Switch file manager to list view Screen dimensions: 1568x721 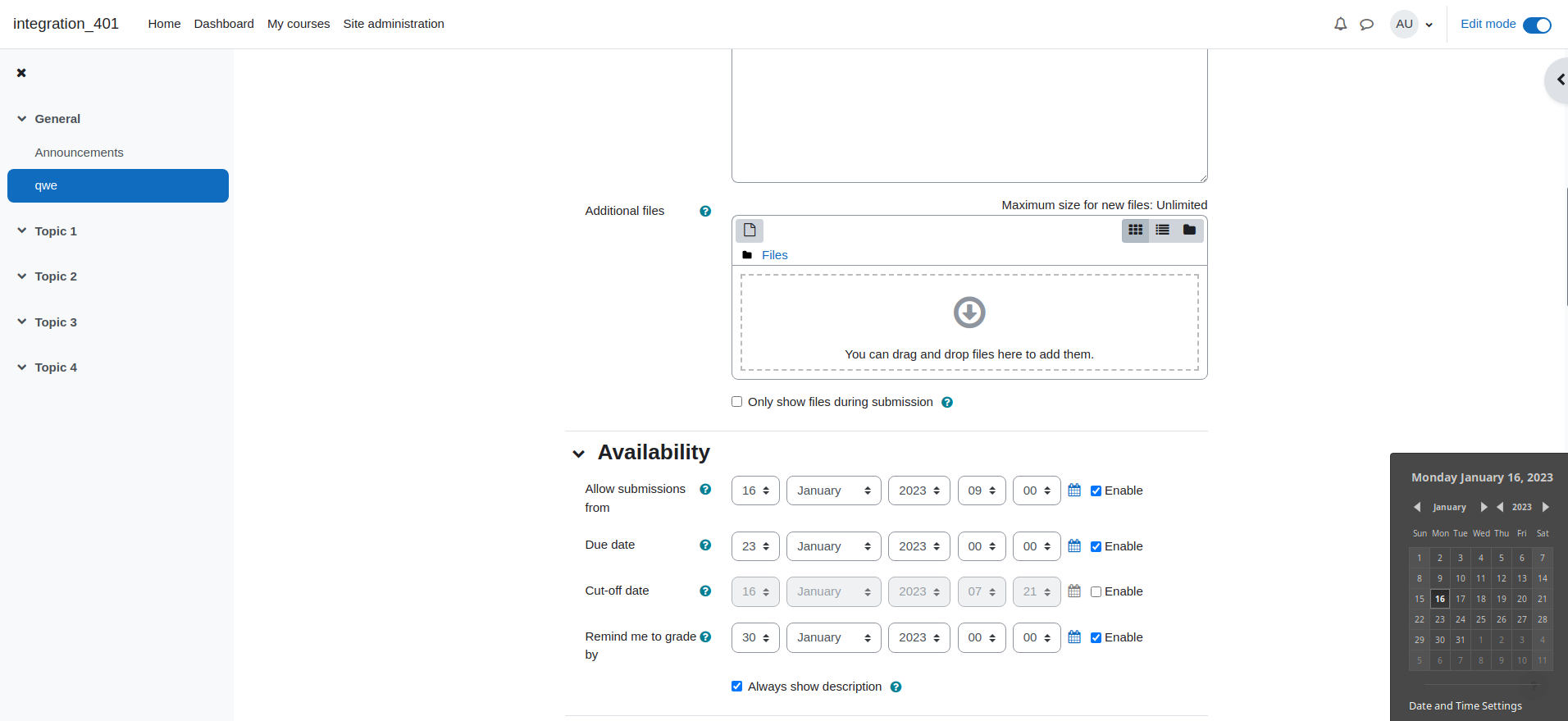(1162, 230)
